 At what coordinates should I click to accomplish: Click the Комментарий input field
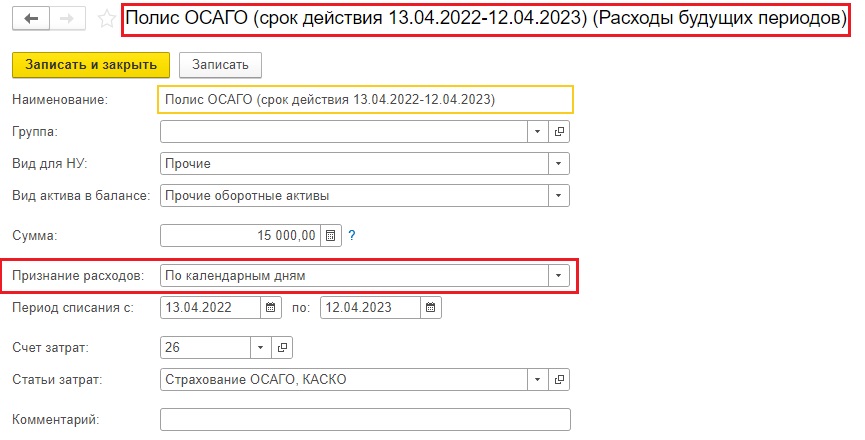point(365,420)
